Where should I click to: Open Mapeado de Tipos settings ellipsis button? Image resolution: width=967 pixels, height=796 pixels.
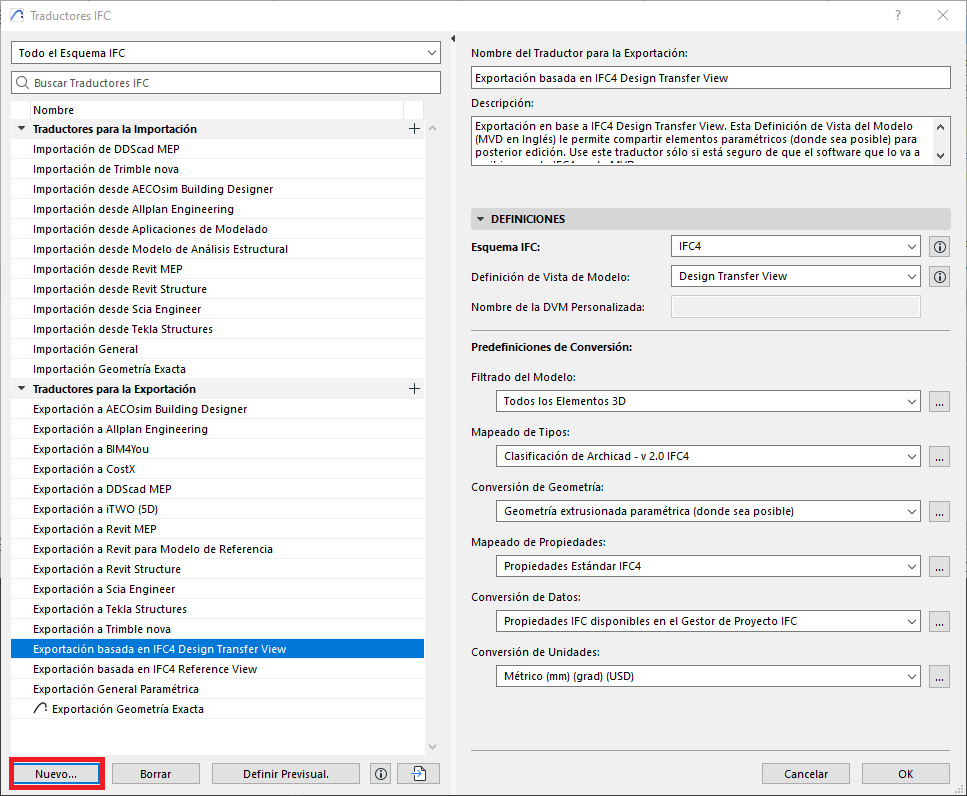(x=938, y=456)
